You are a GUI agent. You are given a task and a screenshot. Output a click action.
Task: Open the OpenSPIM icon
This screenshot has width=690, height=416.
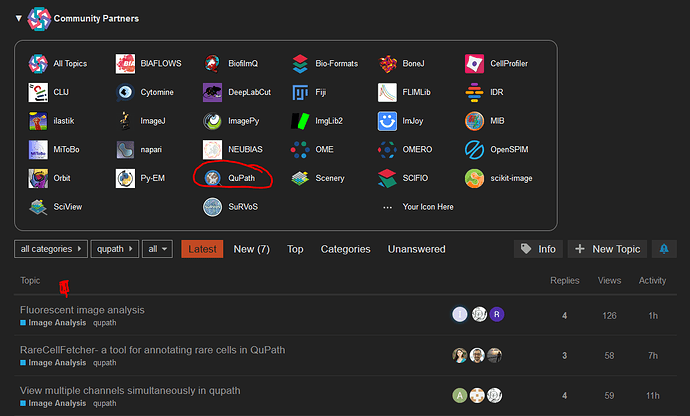[x=474, y=150]
